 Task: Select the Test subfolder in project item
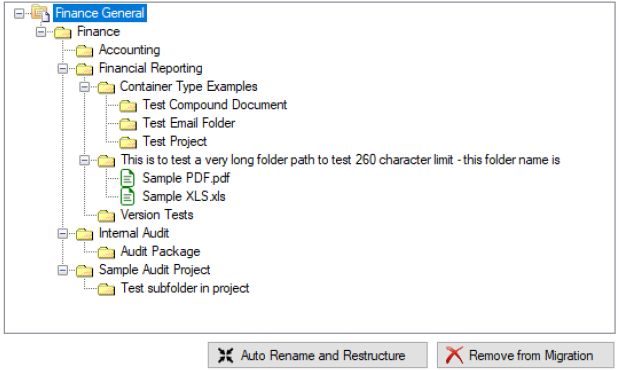185,288
